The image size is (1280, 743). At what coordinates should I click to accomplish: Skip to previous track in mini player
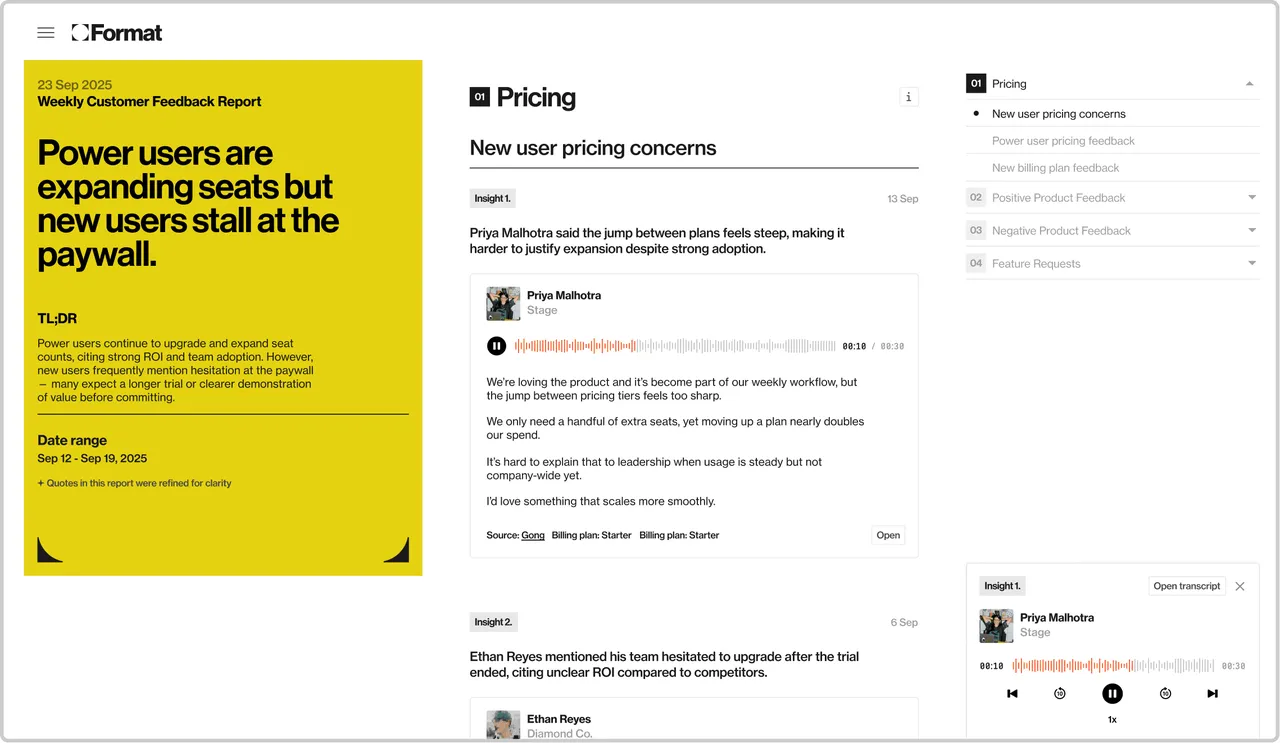coord(1012,694)
